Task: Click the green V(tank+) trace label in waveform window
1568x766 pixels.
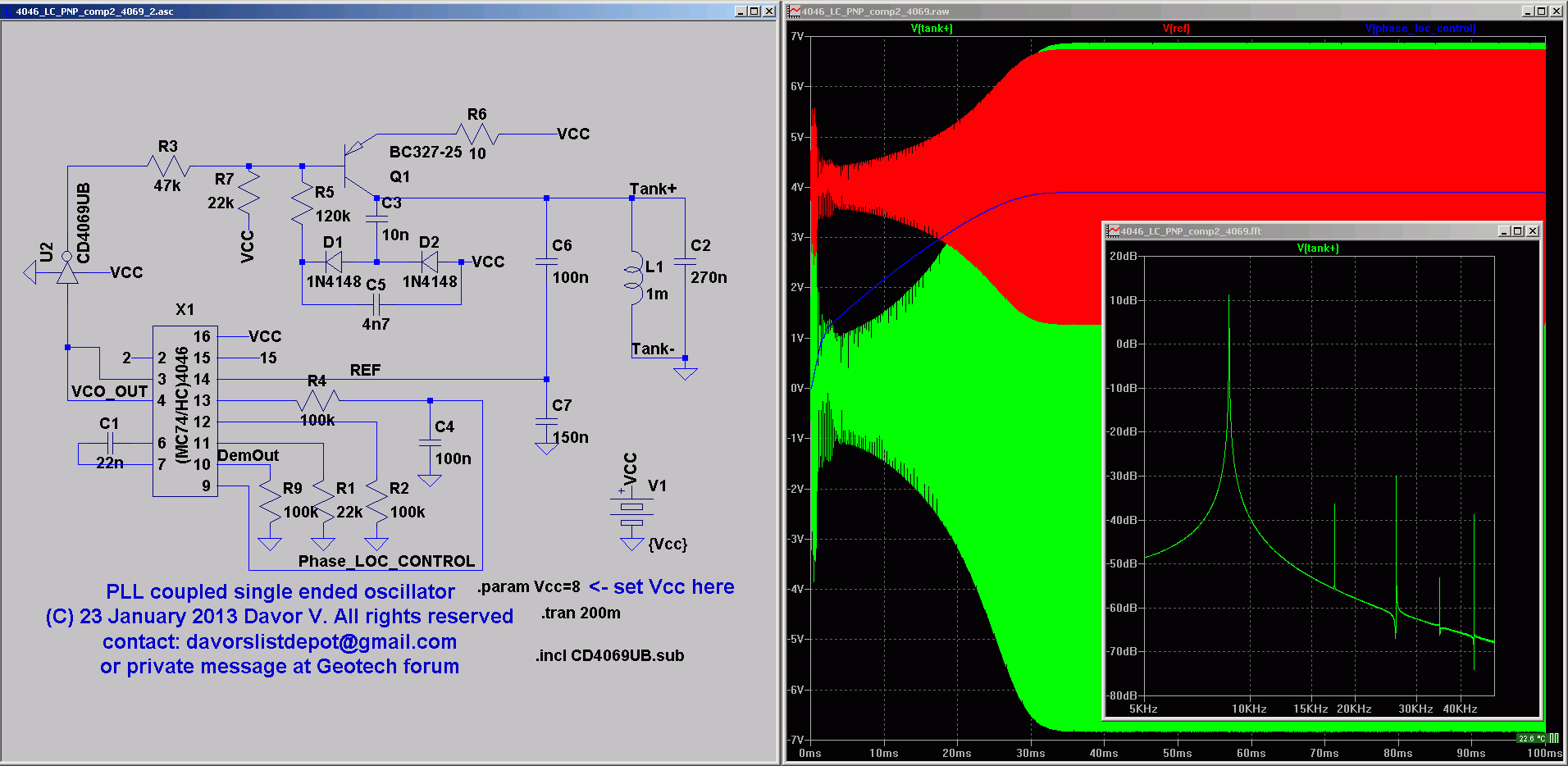Action: (x=932, y=29)
